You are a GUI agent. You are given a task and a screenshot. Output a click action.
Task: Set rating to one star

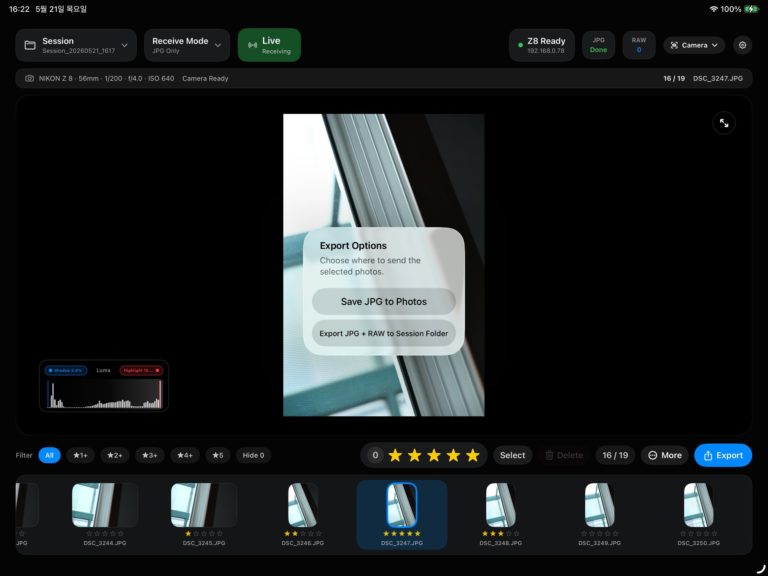click(x=395, y=456)
